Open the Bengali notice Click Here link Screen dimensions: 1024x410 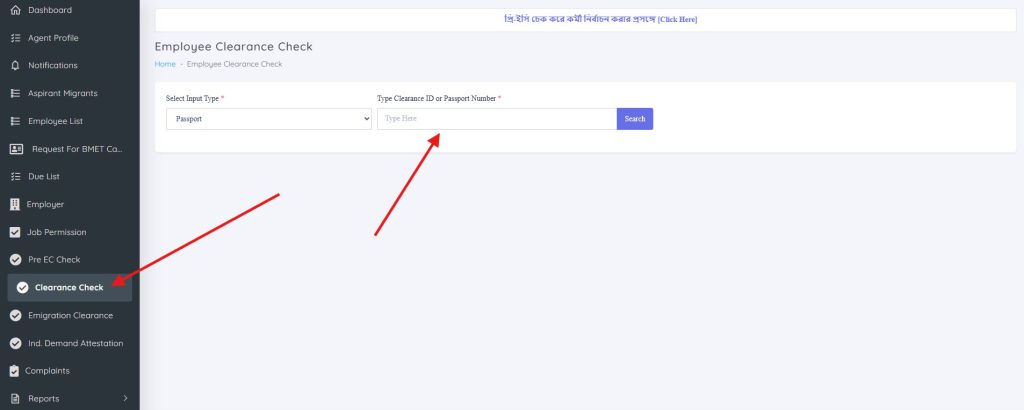point(677,20)
